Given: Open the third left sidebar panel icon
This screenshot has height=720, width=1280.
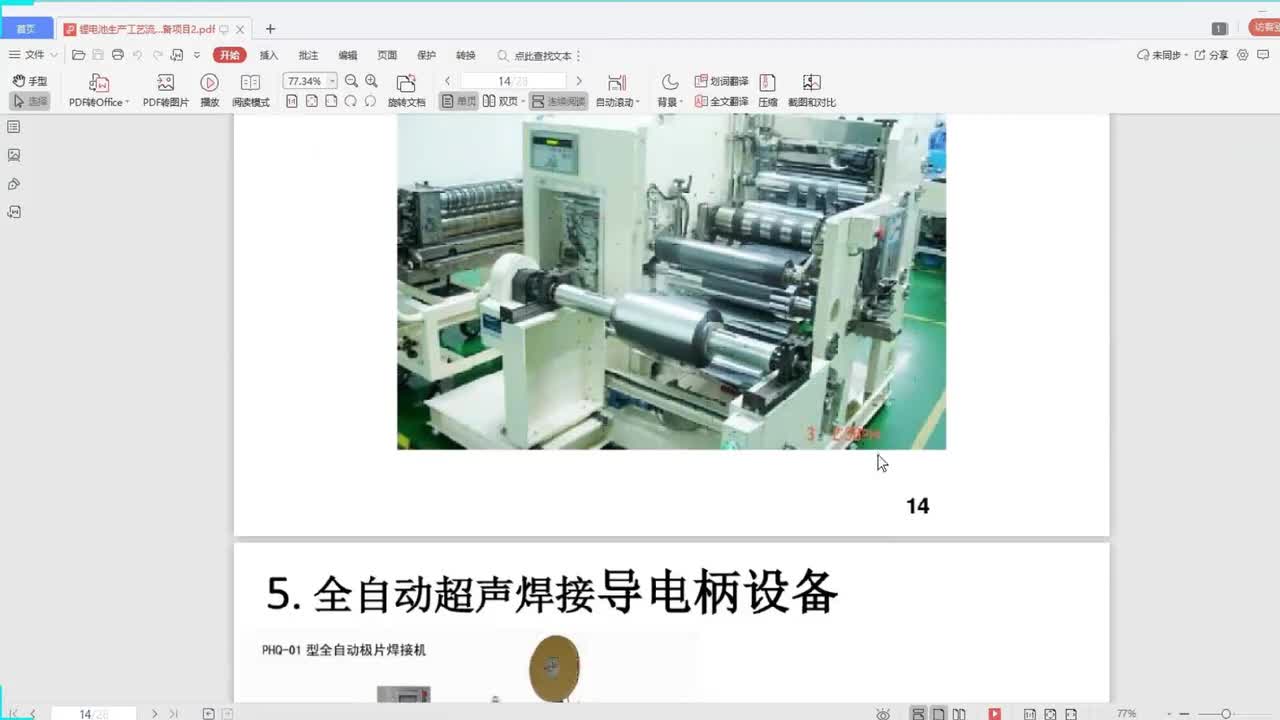Looking at the screenshot, I should point(14,184).
